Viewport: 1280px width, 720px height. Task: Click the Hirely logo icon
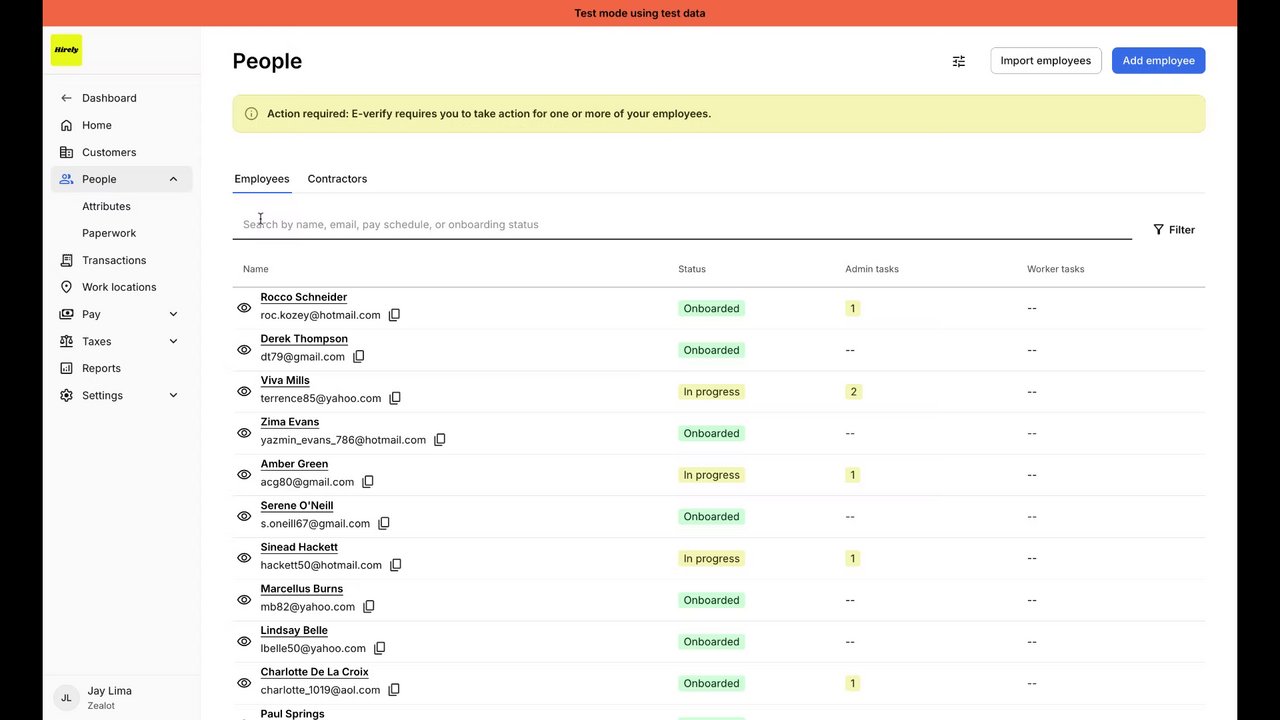66,50
